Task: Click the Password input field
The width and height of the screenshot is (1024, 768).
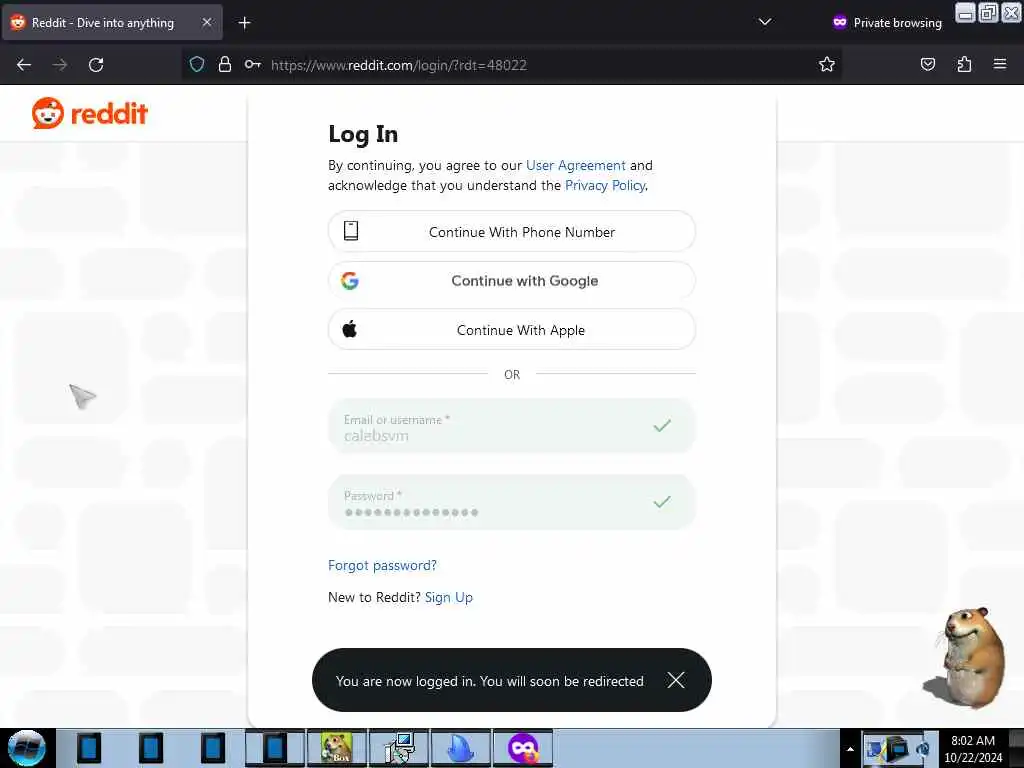Action: (x=511, y=502)
